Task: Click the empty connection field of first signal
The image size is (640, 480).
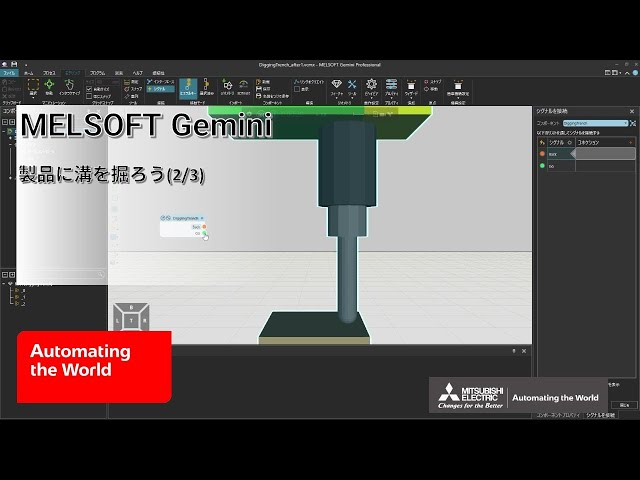Action: [x=605, y=154]
